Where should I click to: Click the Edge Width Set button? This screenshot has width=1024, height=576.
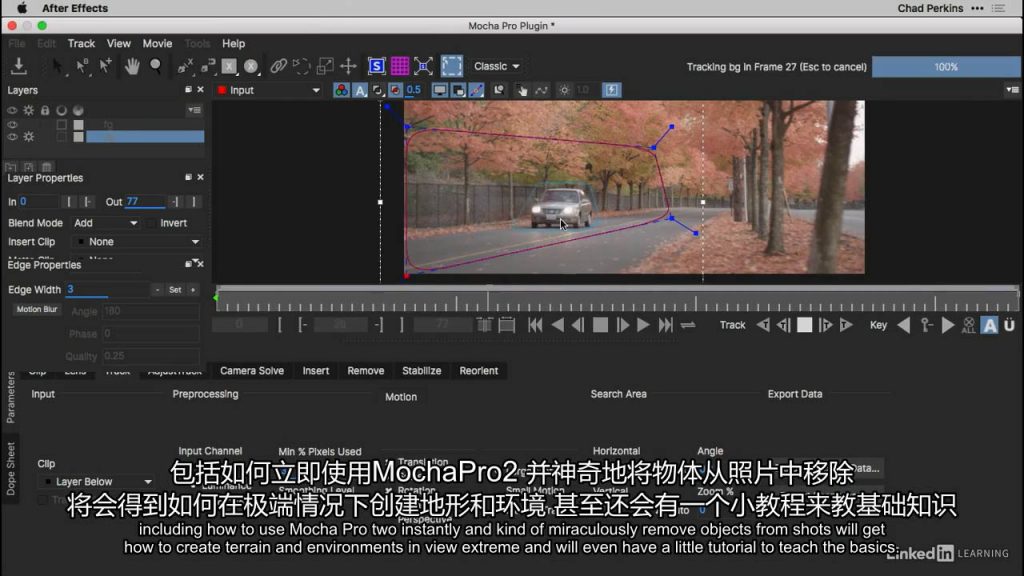point(175,290)
